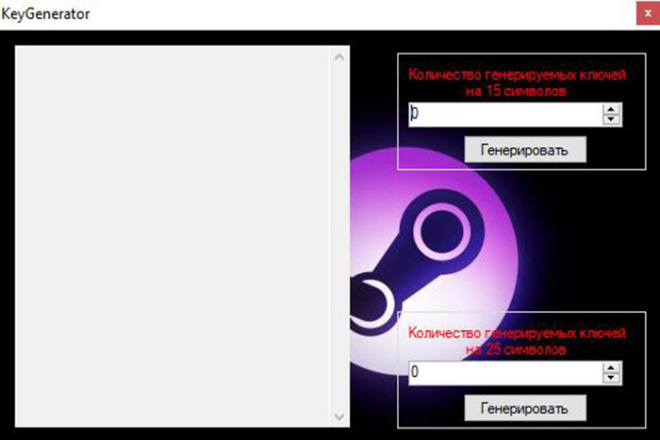660x440 pixels.
Task: Click scroll down arrow of key list
Action: (x=339, y=416)
